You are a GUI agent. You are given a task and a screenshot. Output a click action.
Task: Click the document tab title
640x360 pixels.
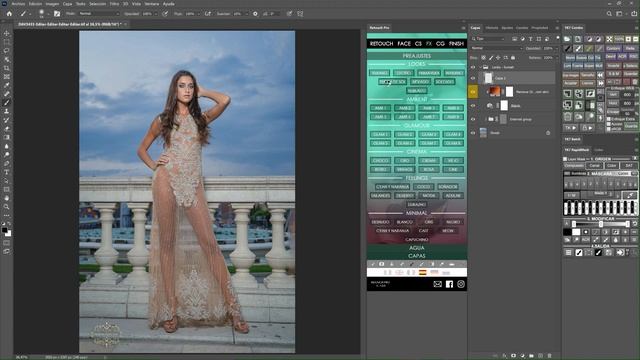(x=69, y=24)
